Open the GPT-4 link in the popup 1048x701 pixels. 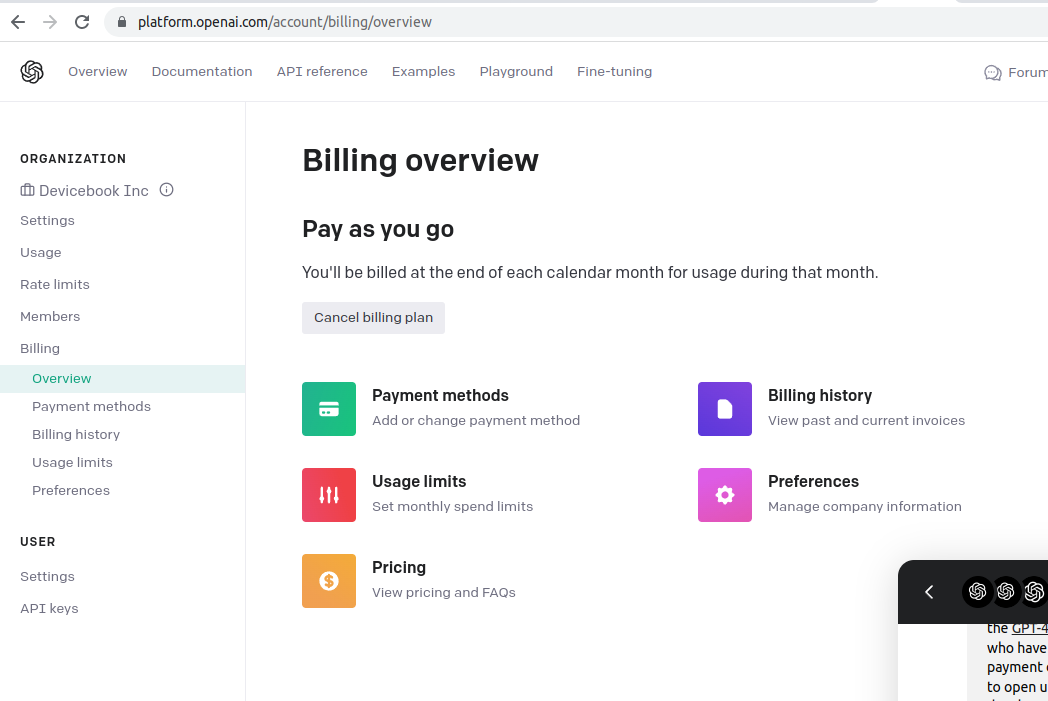pyautogui.click(x=1031, y=627)
